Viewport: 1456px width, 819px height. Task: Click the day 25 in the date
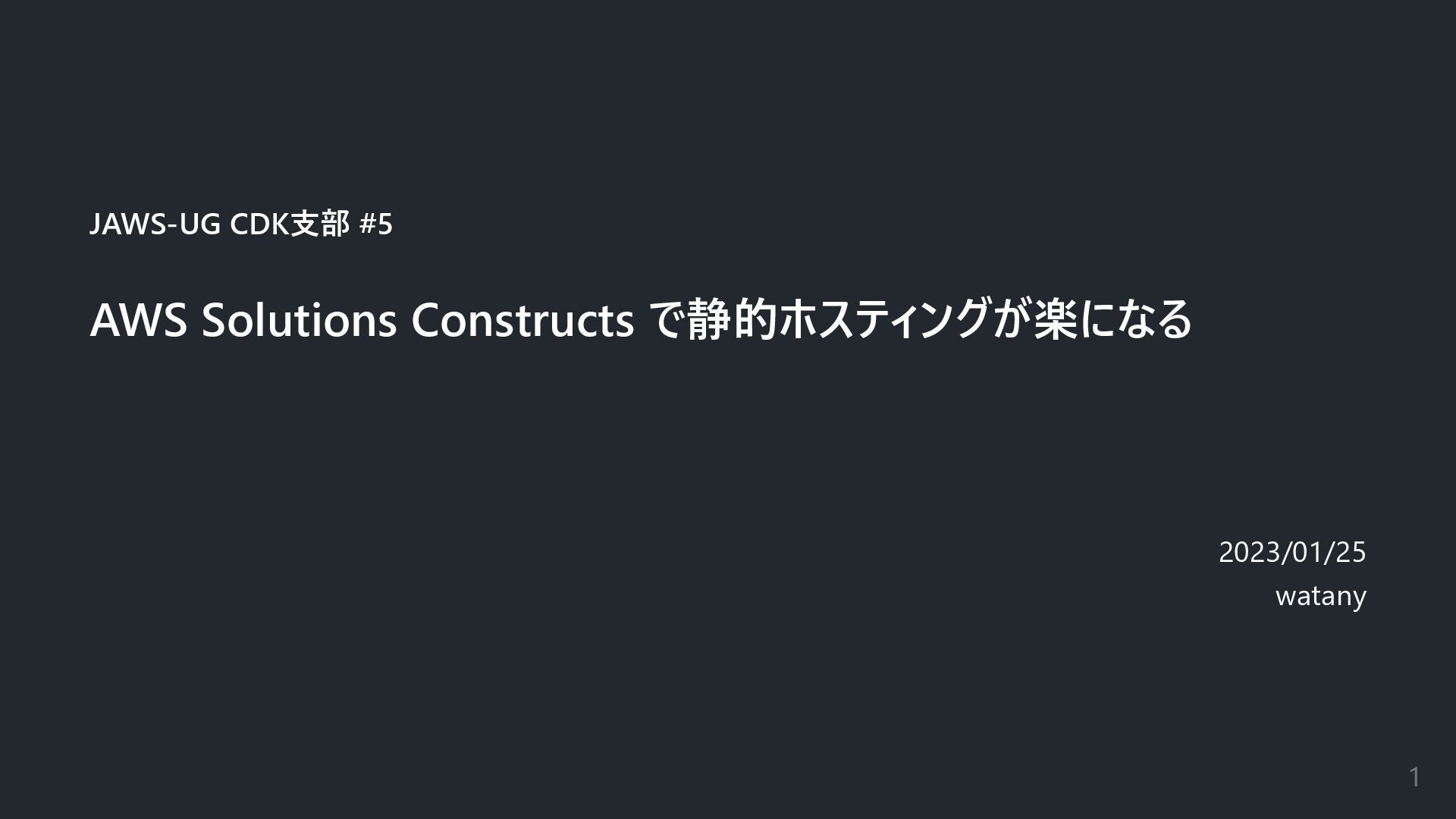pyautogui.click(x=1351, y=552)
